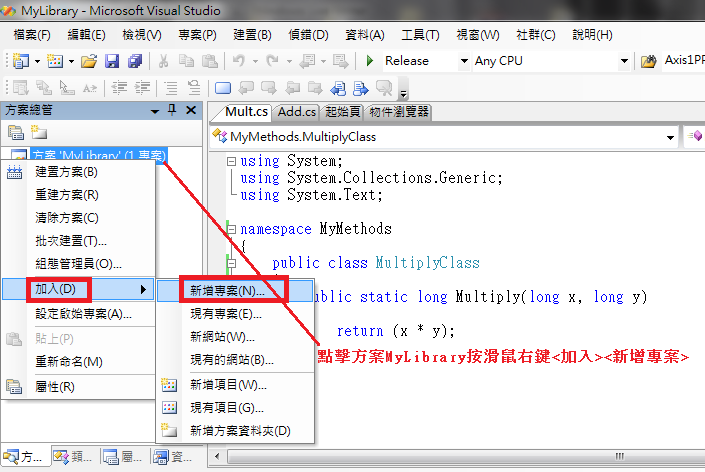Open the MyMethods.MultiplyClass type dropdown
This screenshot has height=472, width=705.
pyautogui.click(x=670, y=137)
